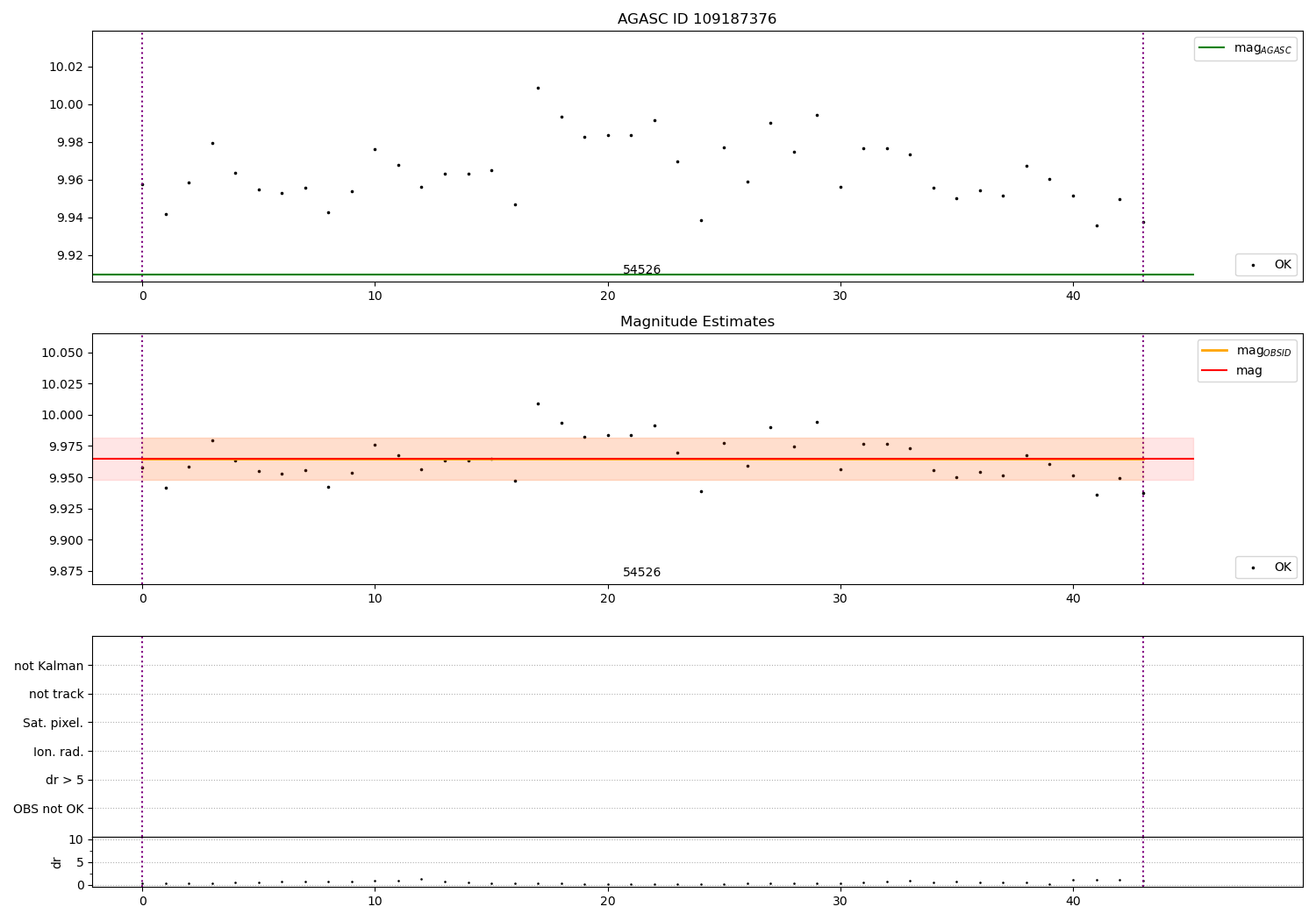Click the highest data point in Magnitude Estimates panel
This screenshot has width=1316, height=921.
[x=538, y=403]
